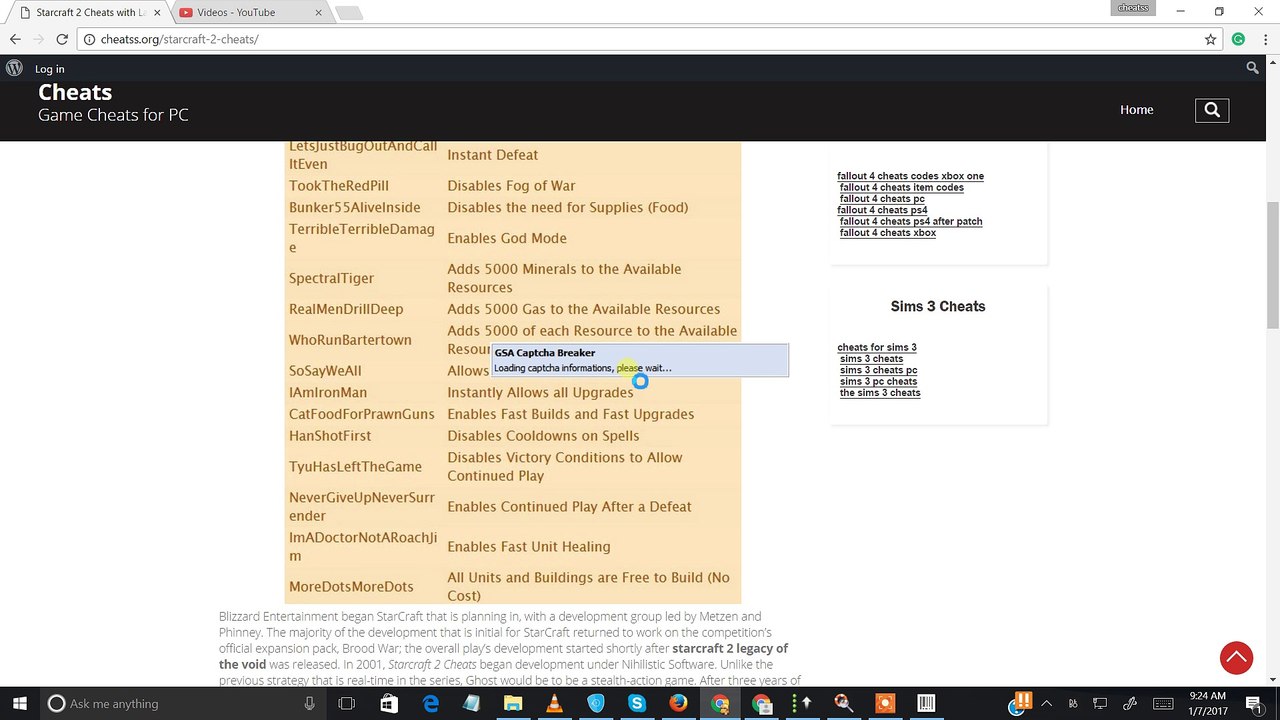The image size is (1280, 720).
Task: Open 'fallout 4 cheats ps4 after patch' link
Action: (911, 221)
